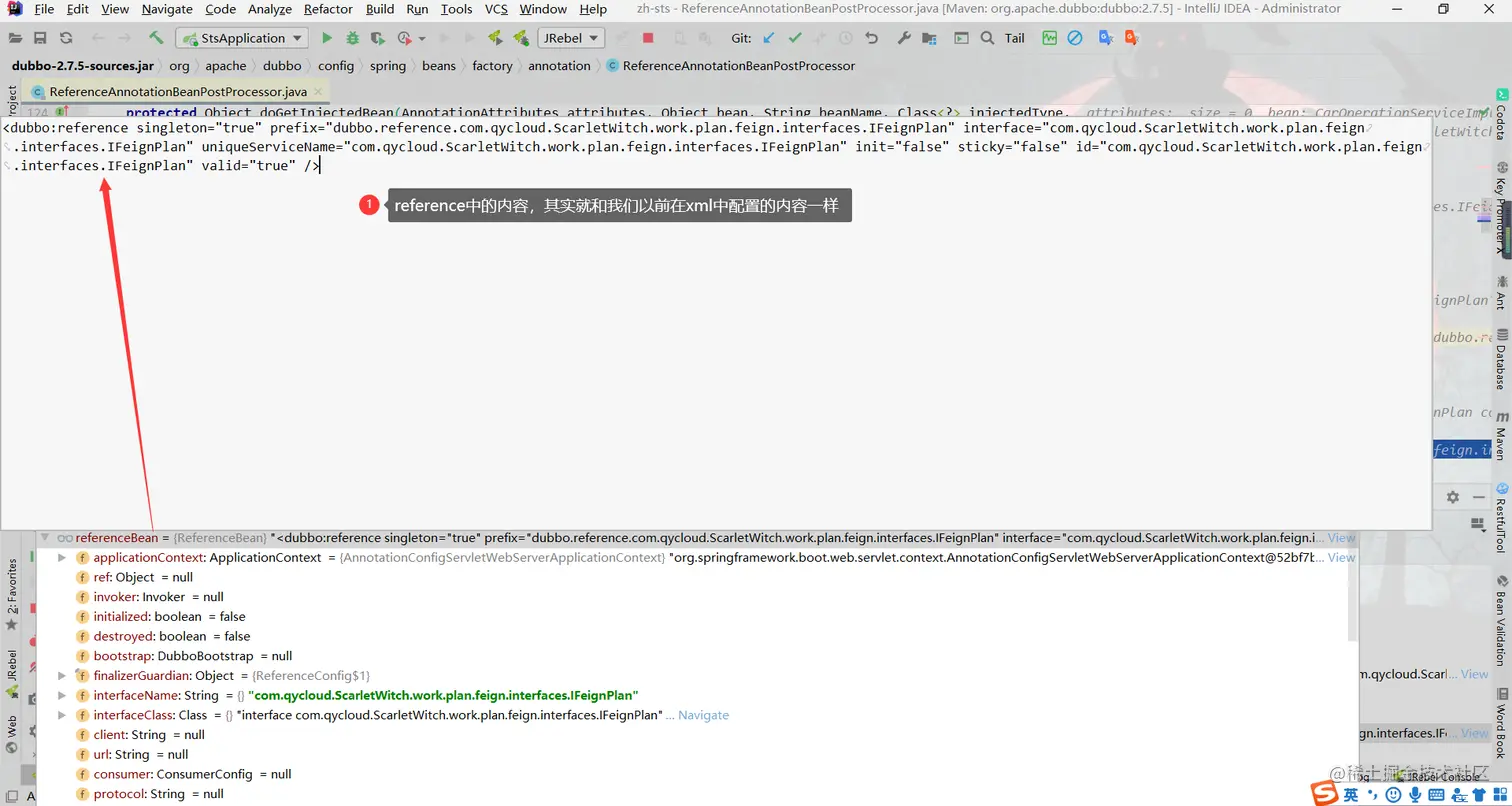Viewport: 1512px width, 806px height.
Task: Open the VCS menu
Action: click(x=496, y=9)
